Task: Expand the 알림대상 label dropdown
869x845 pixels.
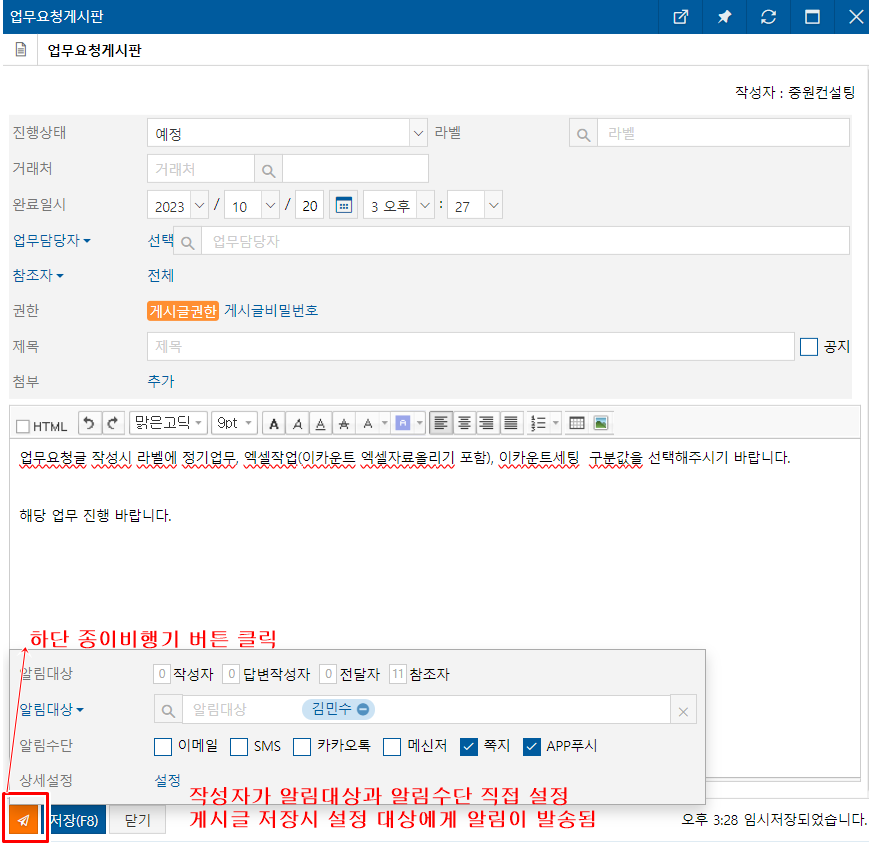Action: tap(51, 710)
